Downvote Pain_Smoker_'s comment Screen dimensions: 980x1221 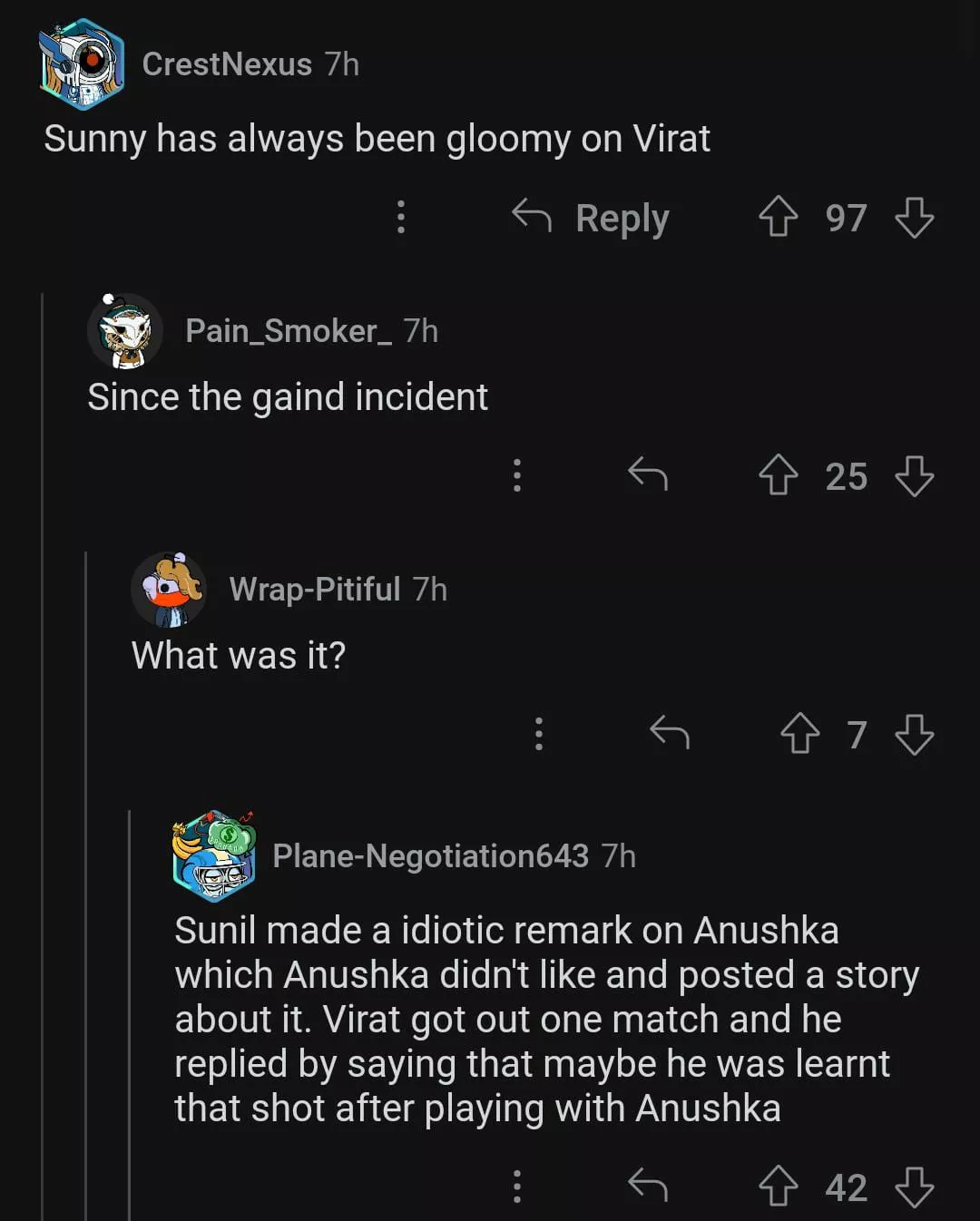(x=914, y=475)
